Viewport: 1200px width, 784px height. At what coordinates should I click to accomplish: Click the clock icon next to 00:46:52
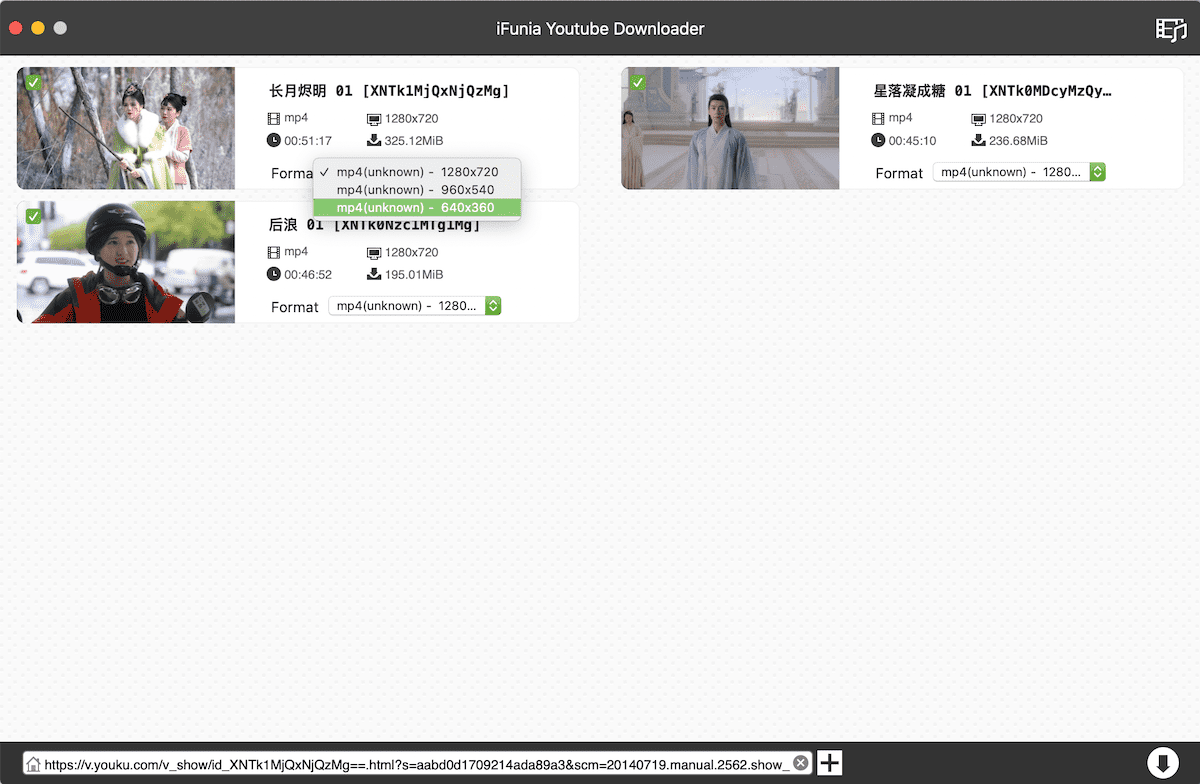[274, 274]
